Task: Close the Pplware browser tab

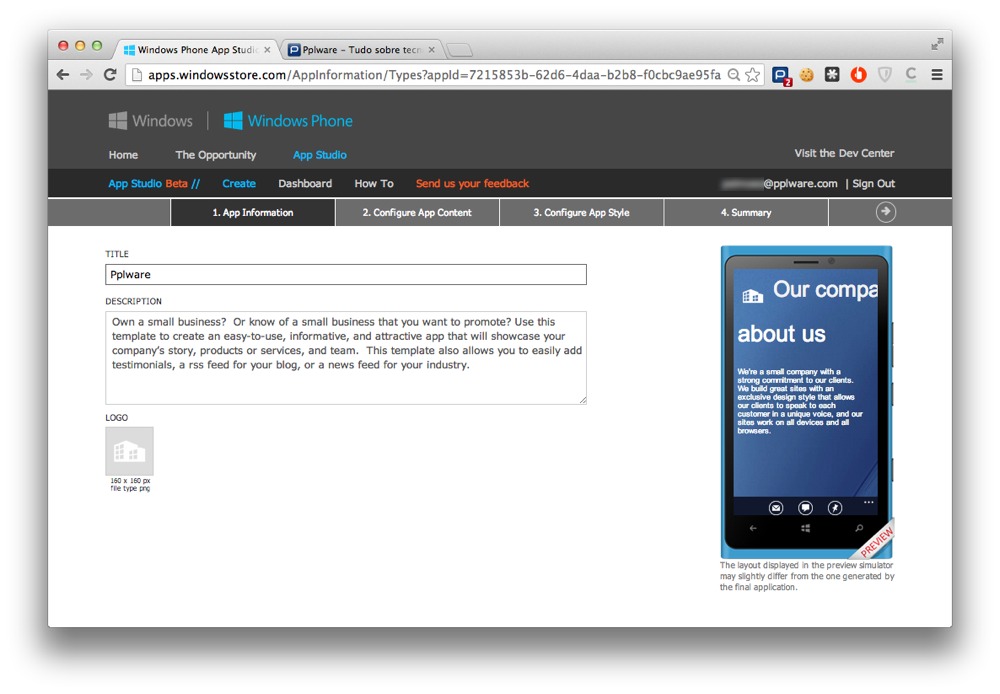Action: click(x=432, y=50)
